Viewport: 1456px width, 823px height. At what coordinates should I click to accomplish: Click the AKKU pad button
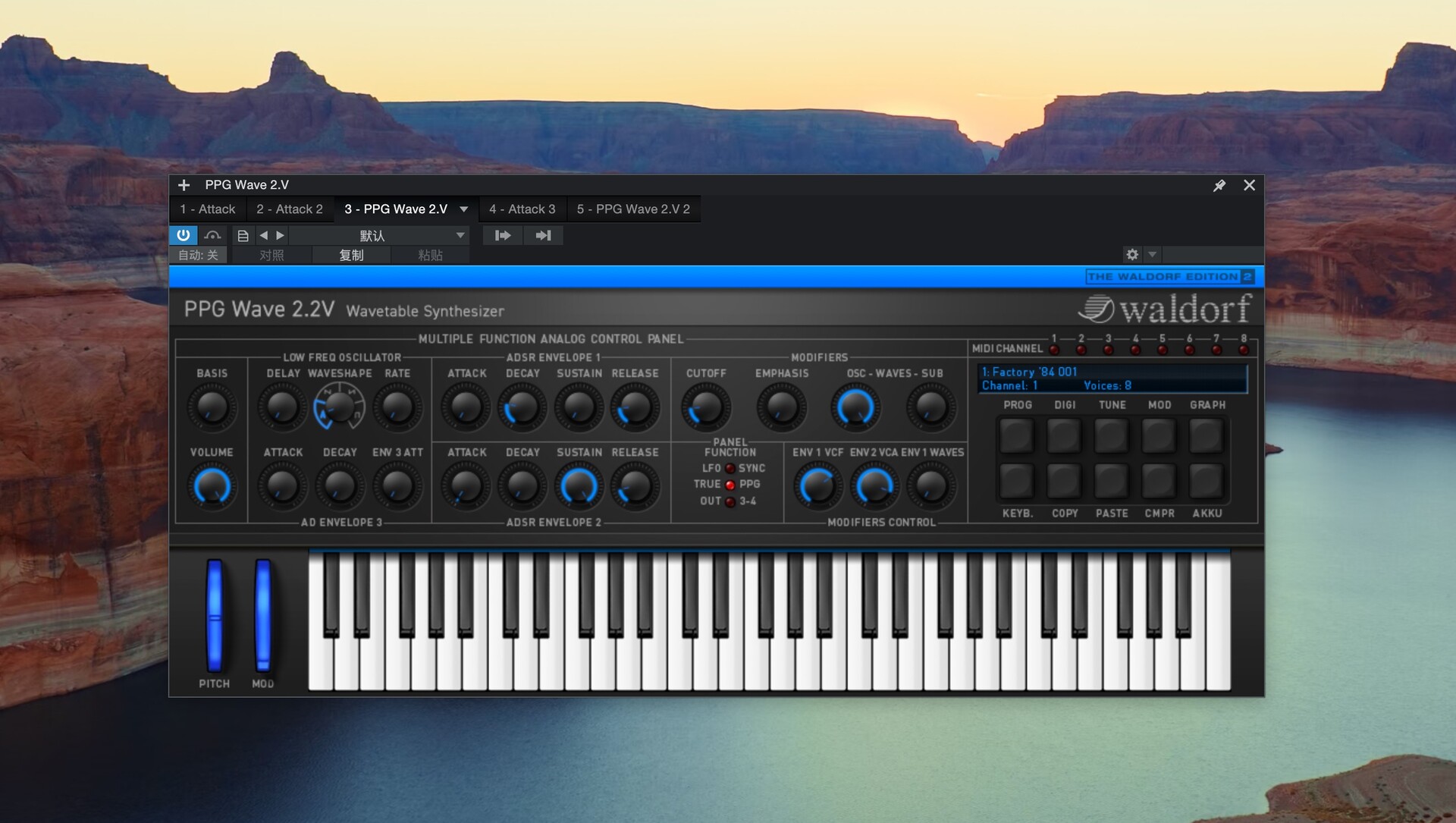pos(1206,481)
